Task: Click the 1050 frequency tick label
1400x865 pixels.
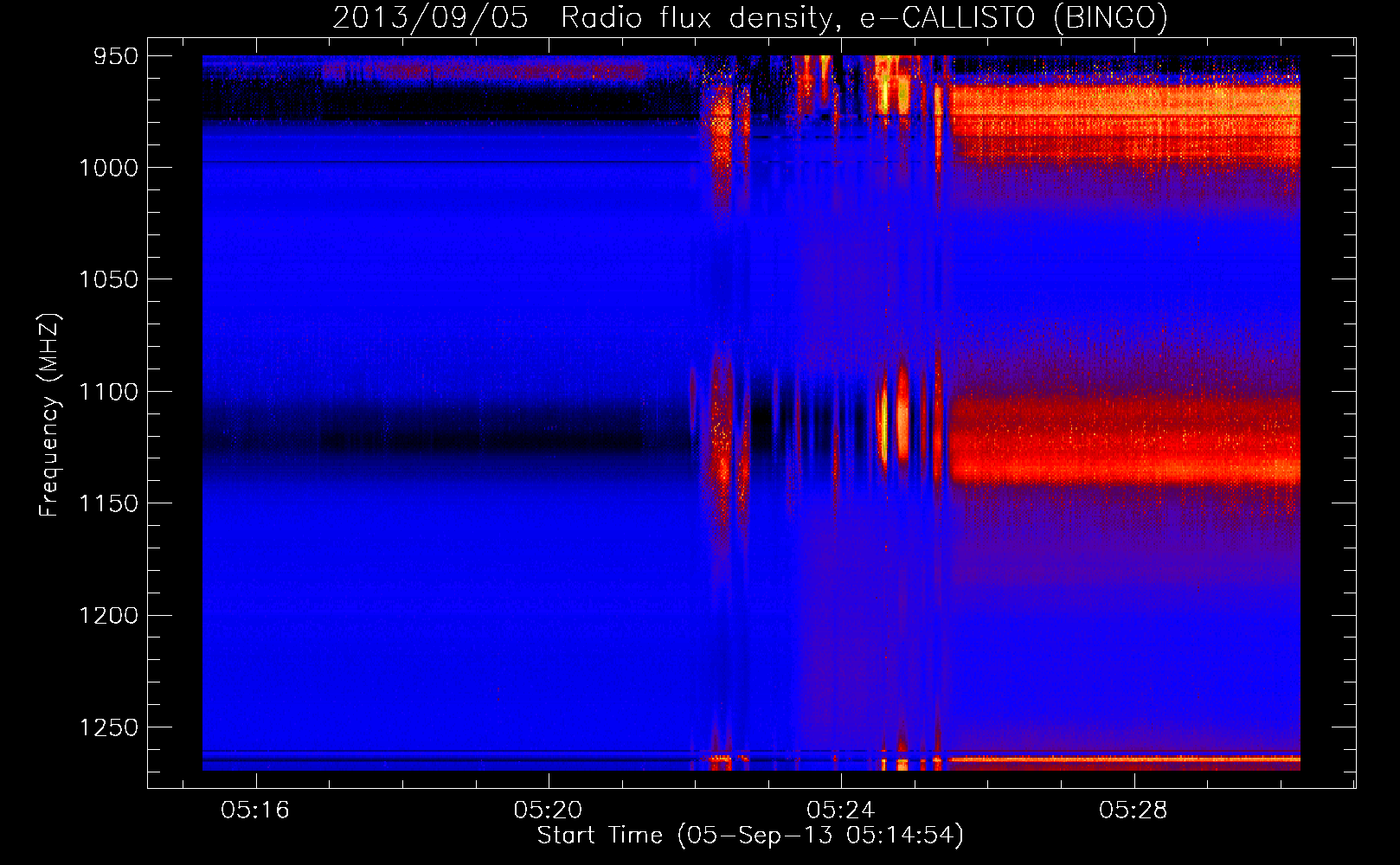Action: coord(109,279)
